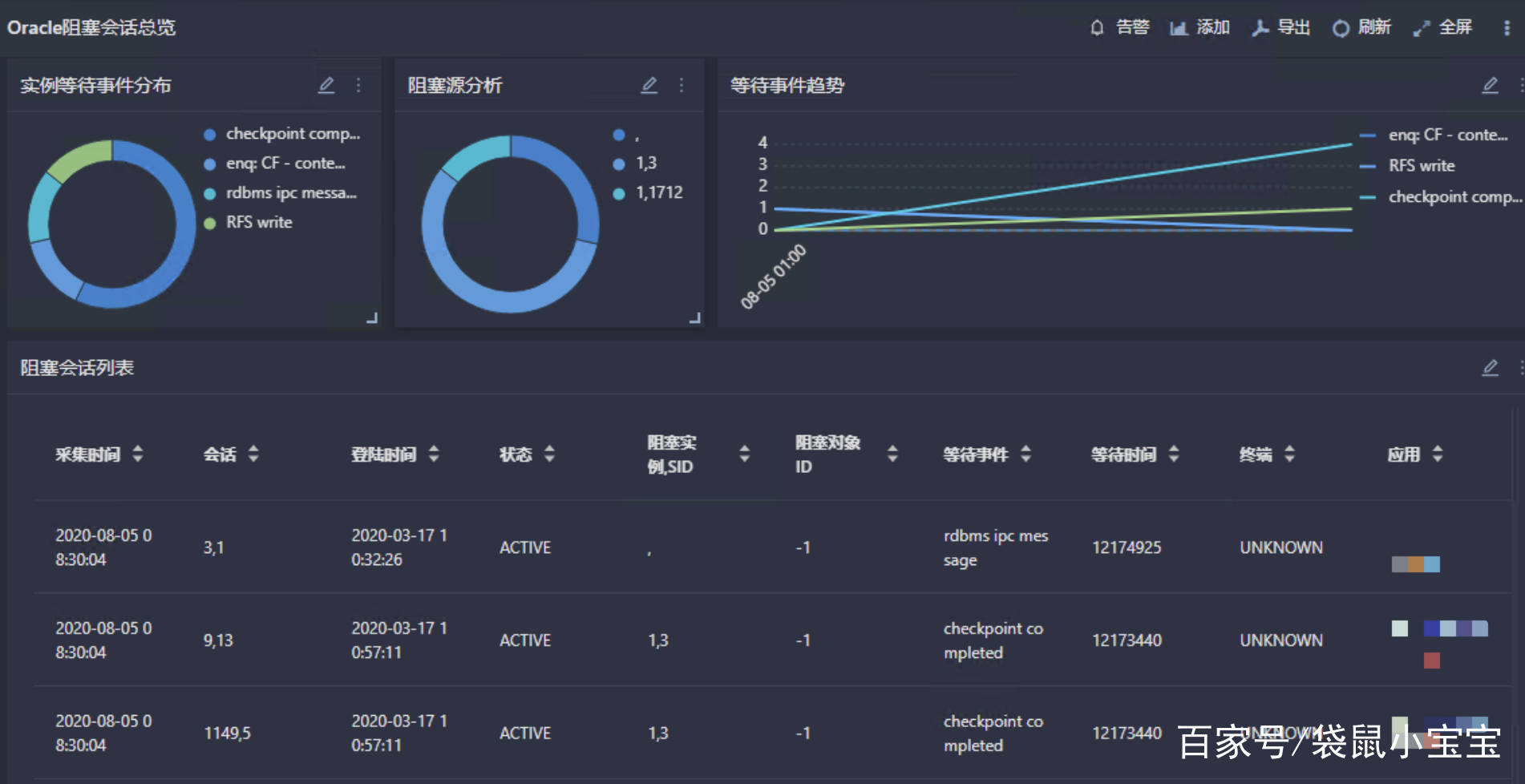Click the 08-05 01:00 axis label on trend chart
Viewport: 1525px width, 784px height.
click(x=773, y=277)
